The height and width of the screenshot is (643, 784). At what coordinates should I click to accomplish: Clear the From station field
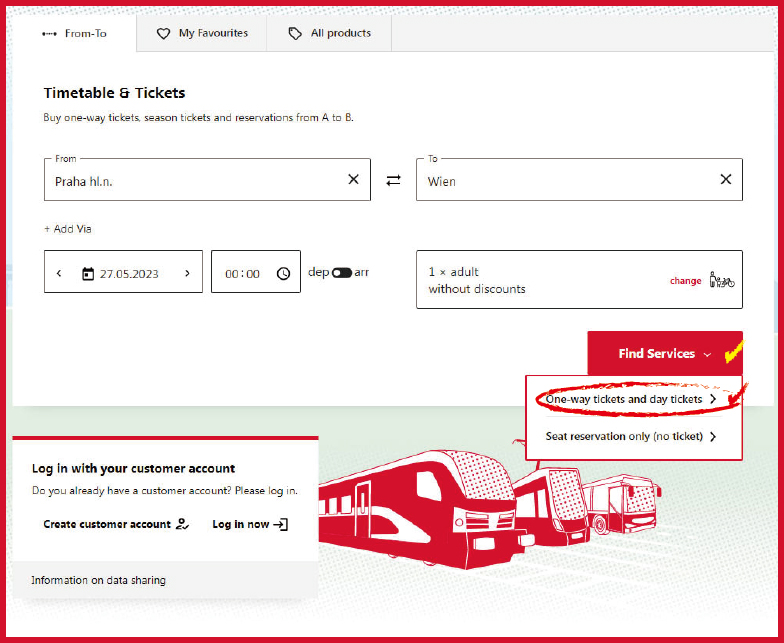pyautogui.click(x=353, y=179)
